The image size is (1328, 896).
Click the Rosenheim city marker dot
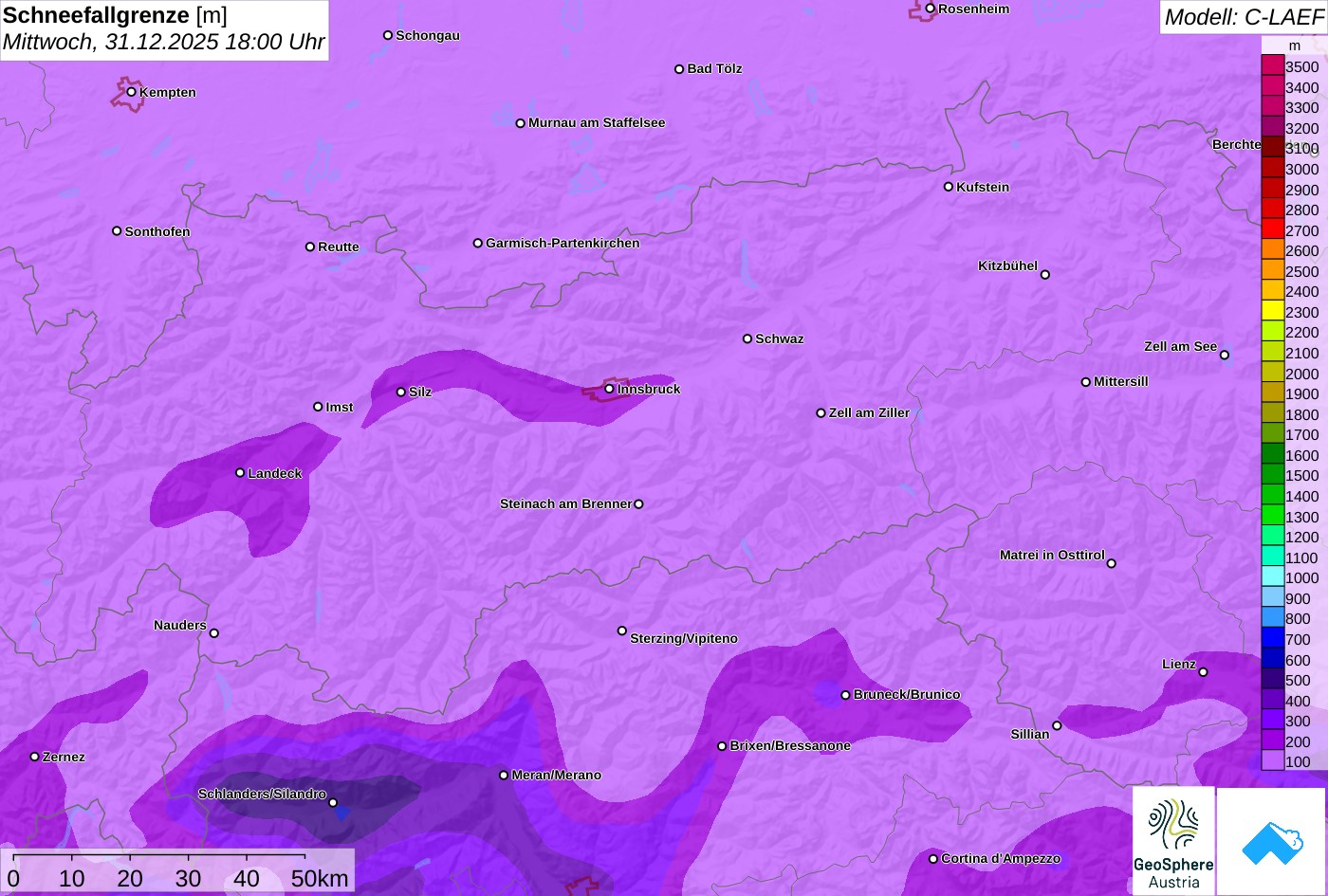pyautogui.click(x=931, y=9)
